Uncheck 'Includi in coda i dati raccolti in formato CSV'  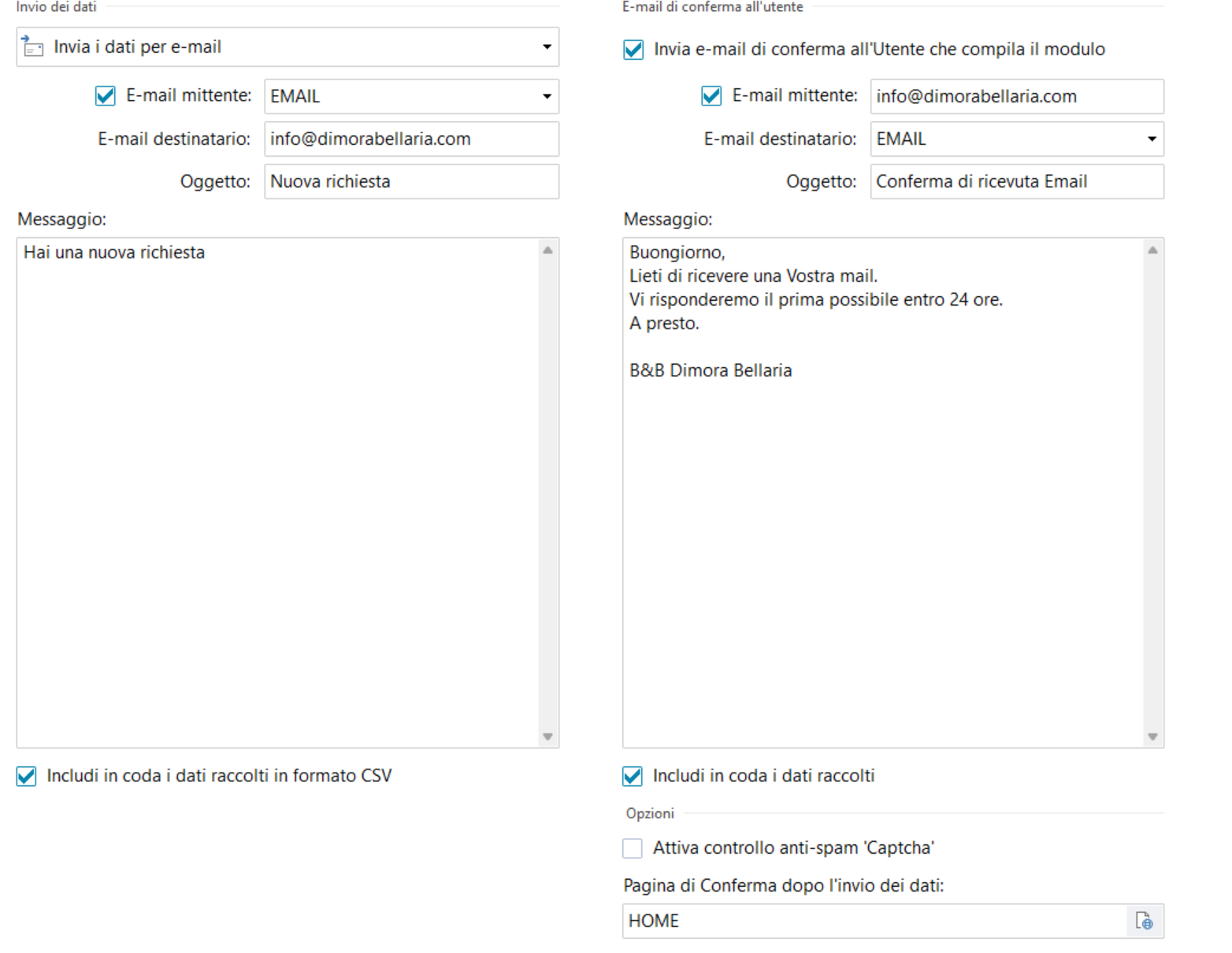coord(26,777)
